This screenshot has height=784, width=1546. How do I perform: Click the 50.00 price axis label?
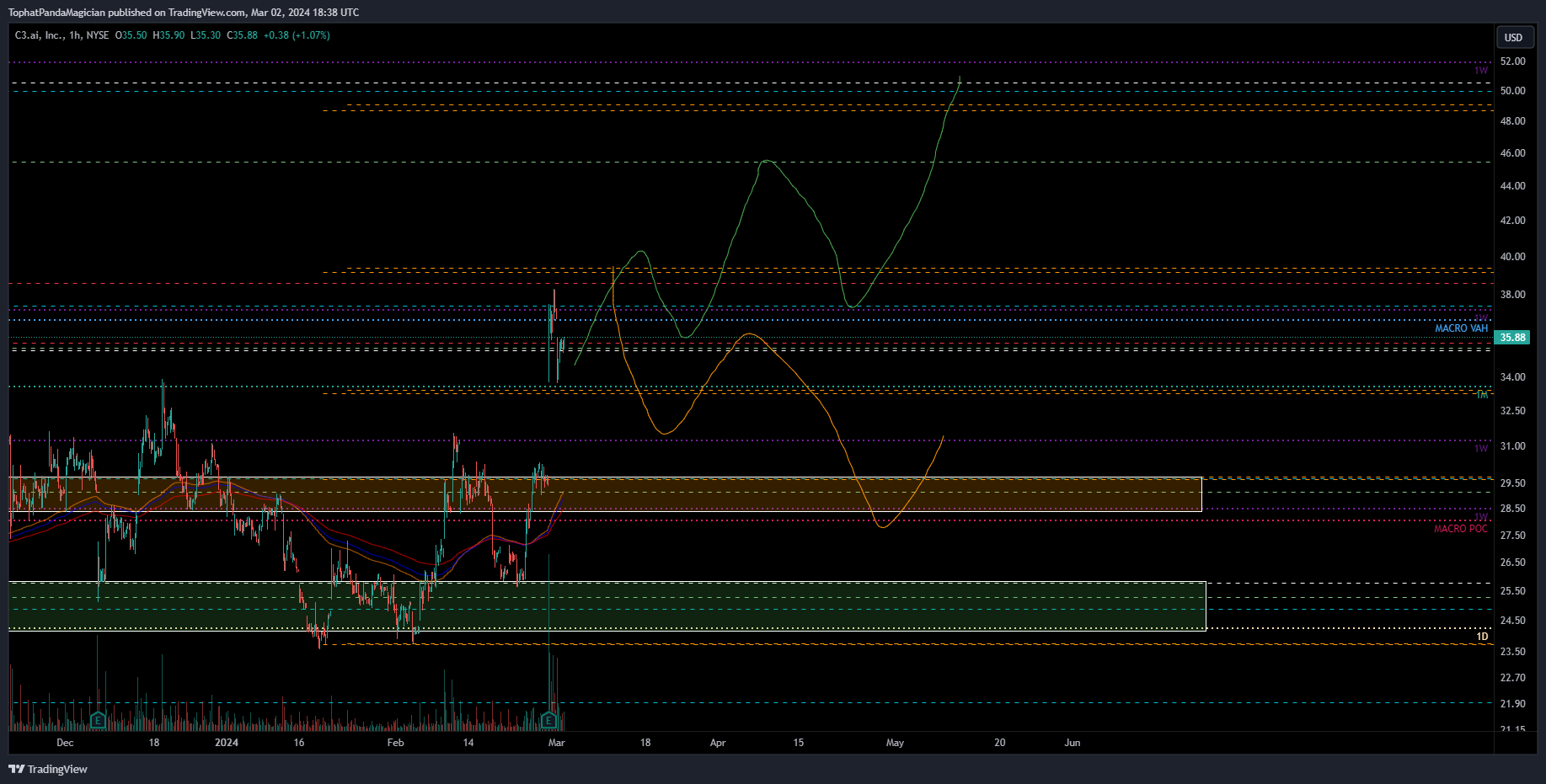[1513, 91]
